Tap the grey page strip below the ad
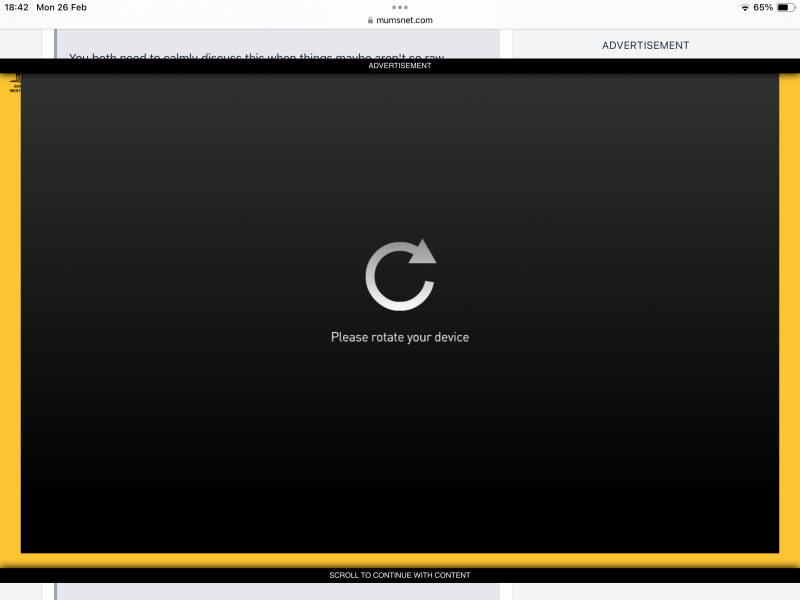This screenshot has width=800, height=600. (400, 592)
